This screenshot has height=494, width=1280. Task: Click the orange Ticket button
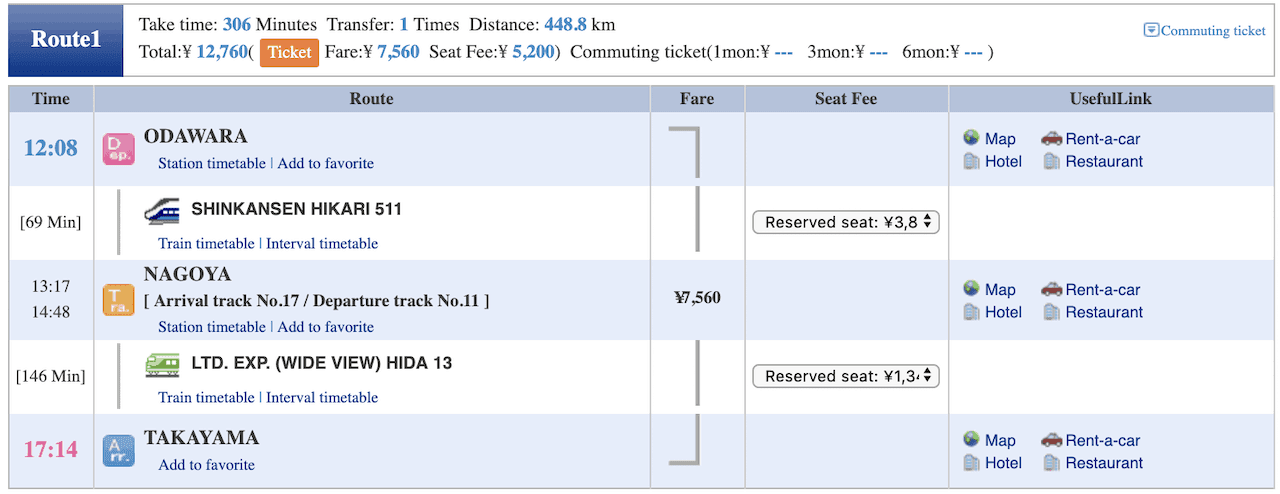coord(289,52)
